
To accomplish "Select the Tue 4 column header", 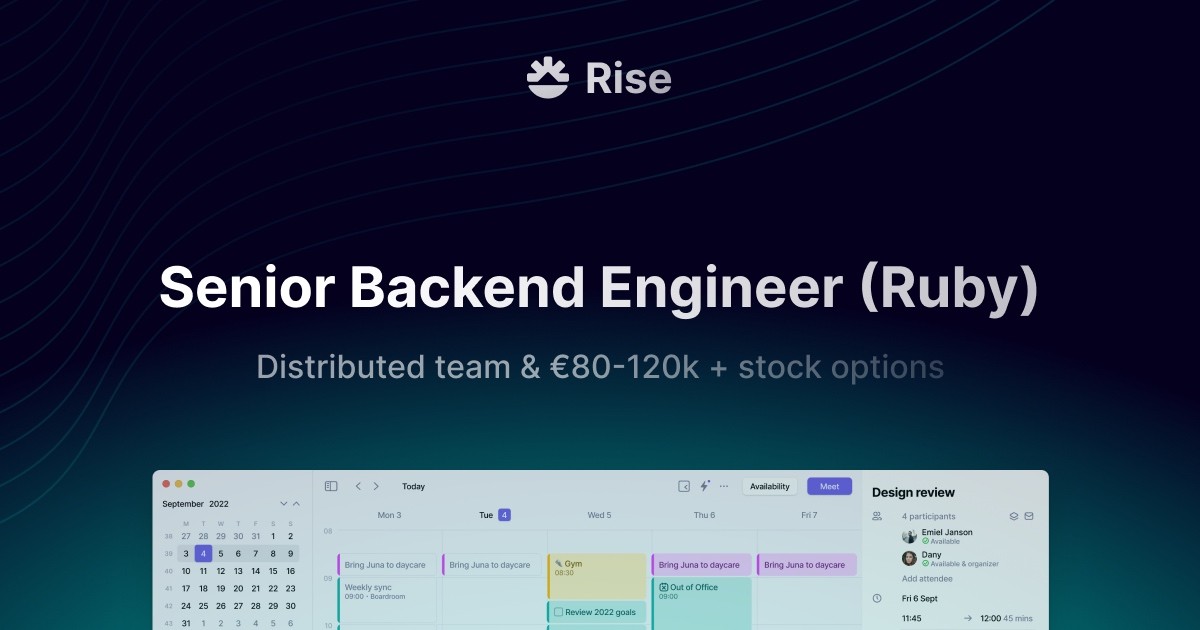I will [x=494, y=515].
